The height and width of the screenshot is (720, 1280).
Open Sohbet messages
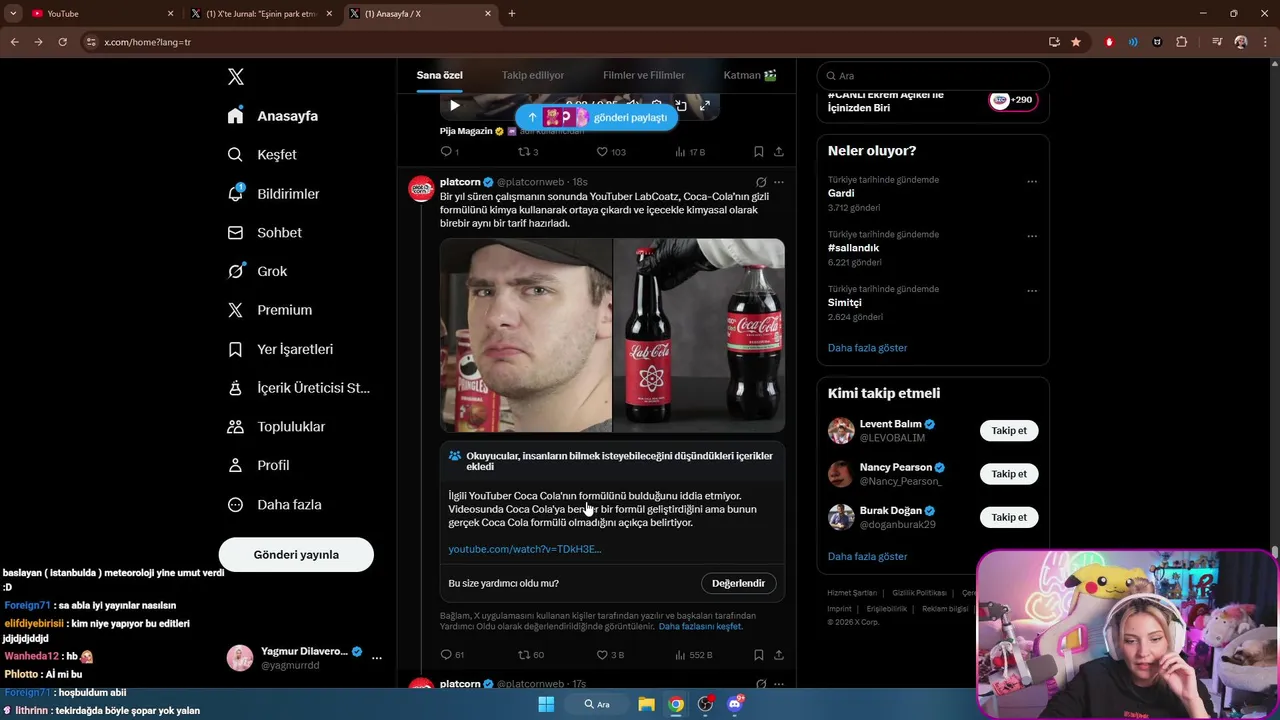click(264, 232)
